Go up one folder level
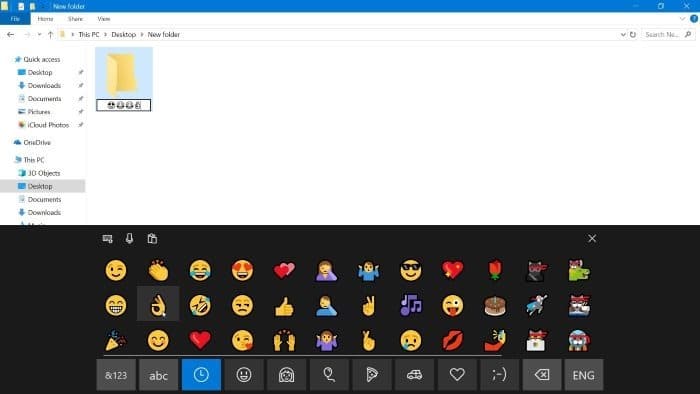 (x=50, y=34)
